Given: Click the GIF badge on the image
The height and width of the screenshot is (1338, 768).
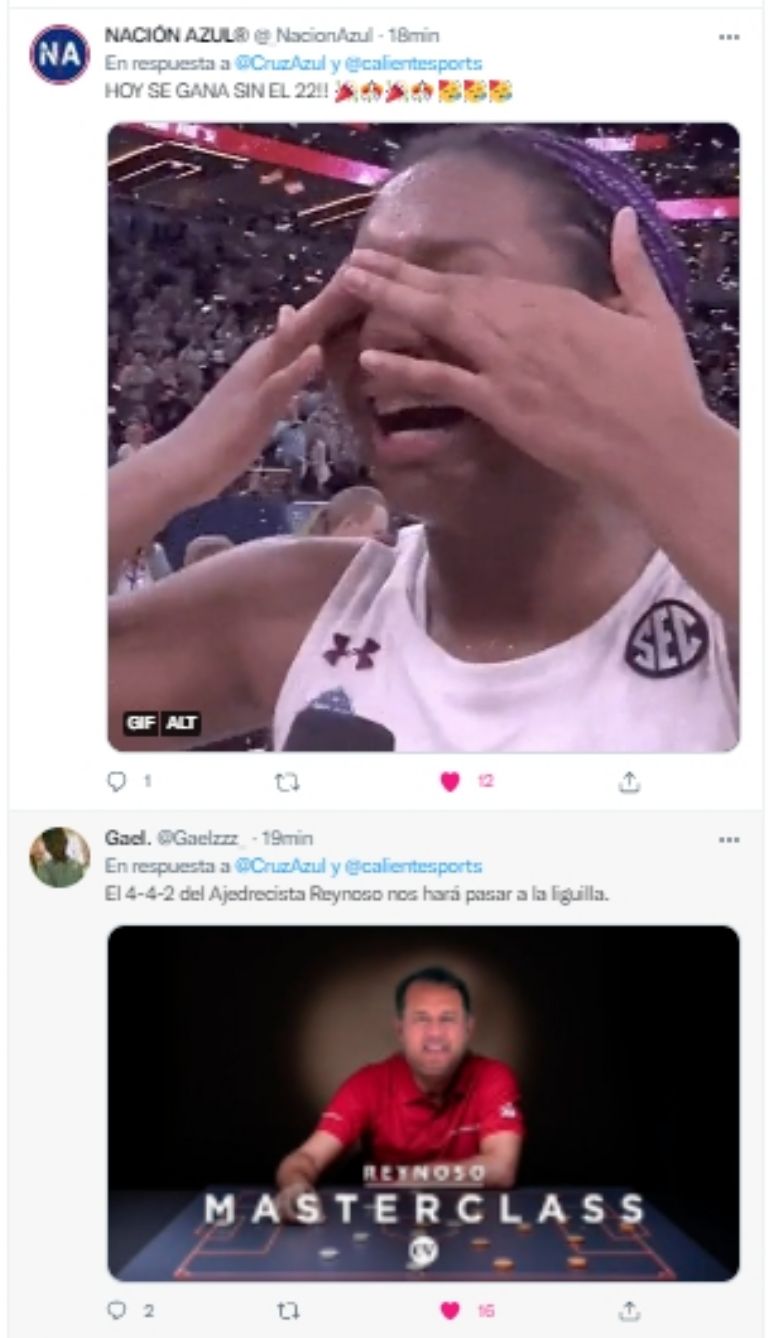Looking at the screenshot, I should click(139, 723).
